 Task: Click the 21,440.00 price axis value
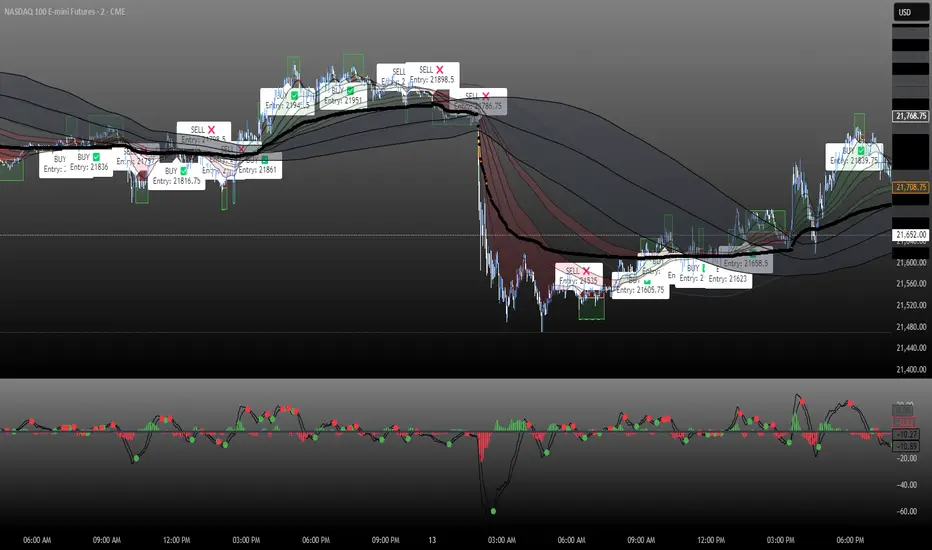click(911, 348)
